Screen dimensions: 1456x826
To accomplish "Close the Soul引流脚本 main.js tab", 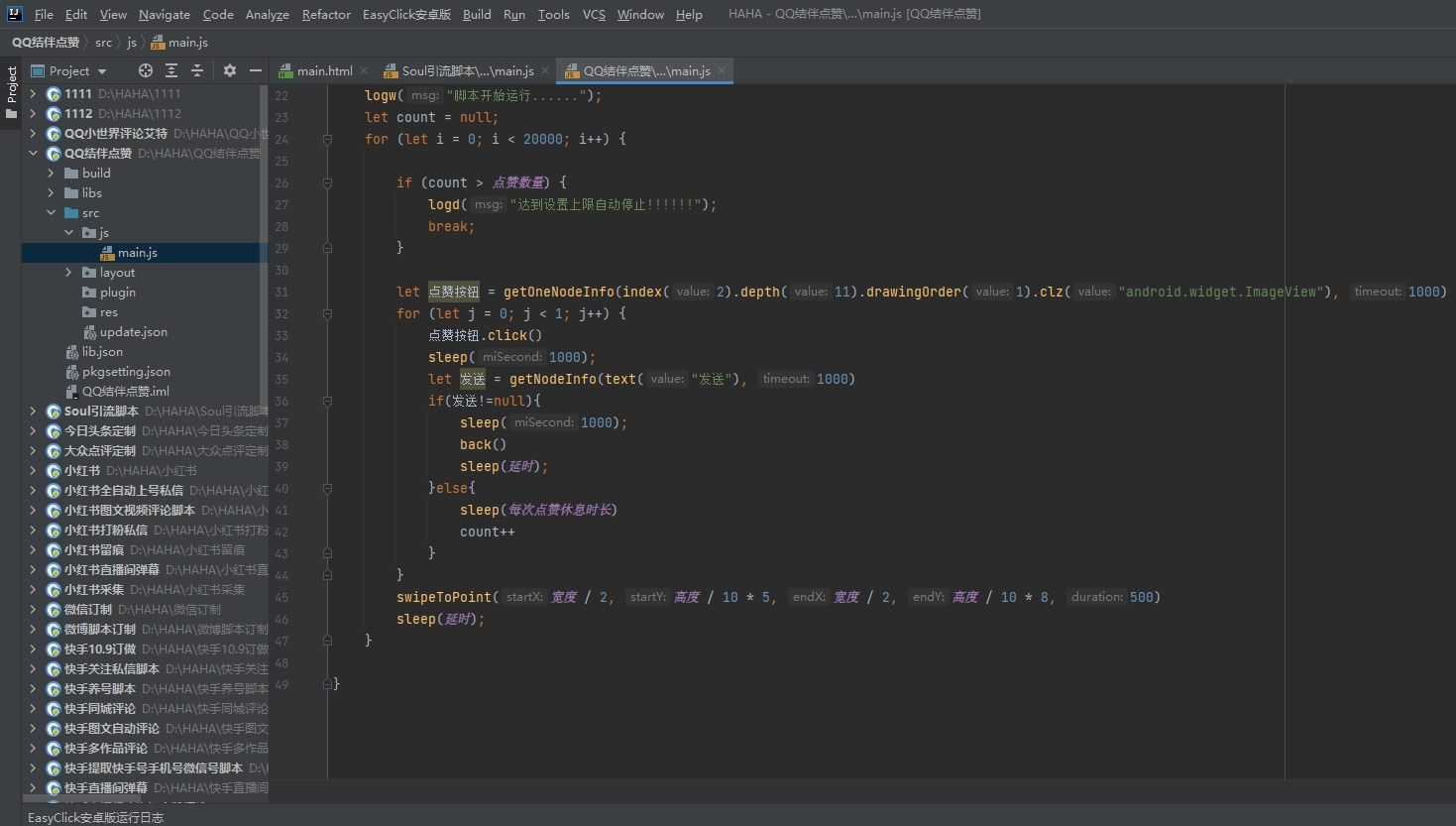I will [x=545, y=70].
